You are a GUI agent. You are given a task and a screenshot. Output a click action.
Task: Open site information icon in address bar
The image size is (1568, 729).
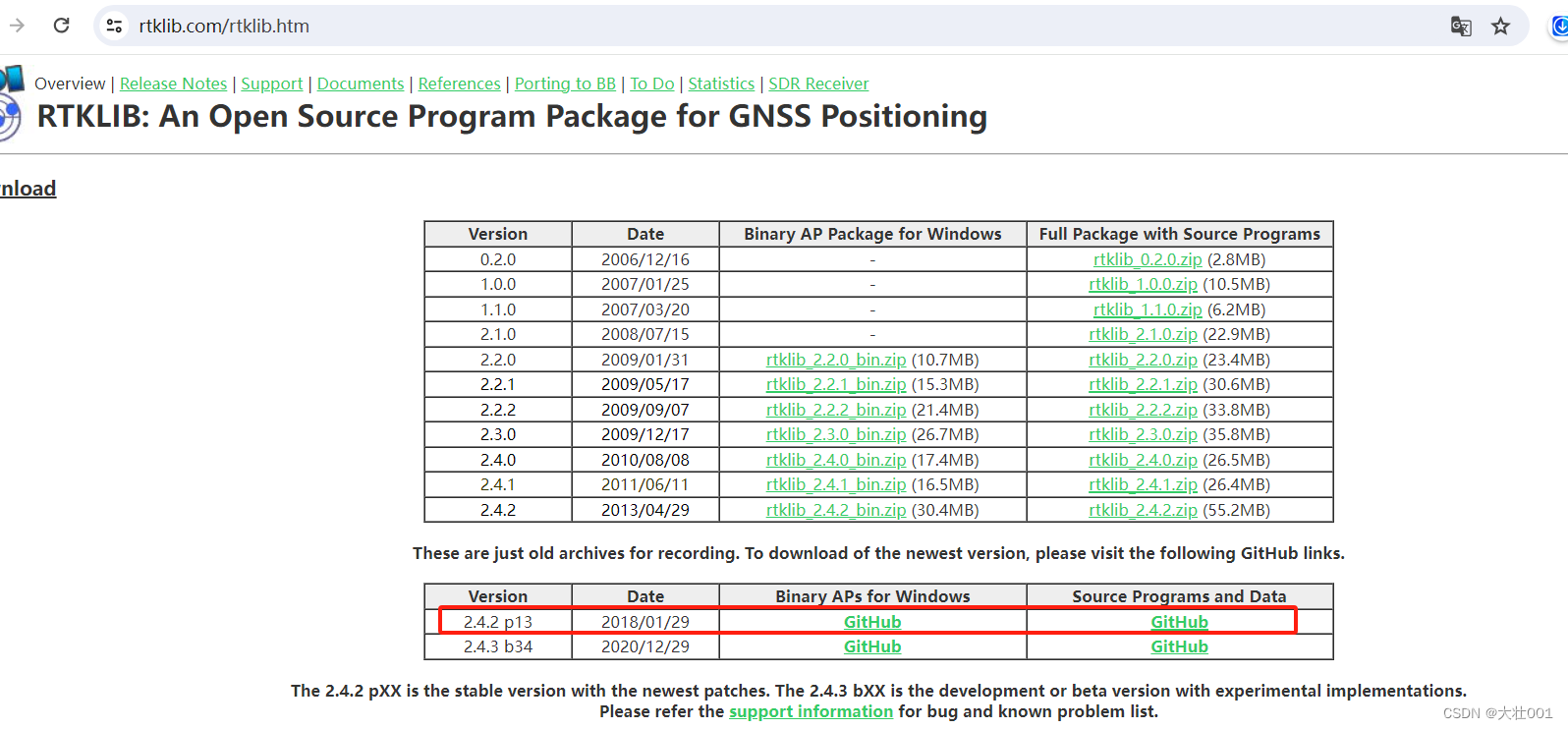[x=115, y=26]
